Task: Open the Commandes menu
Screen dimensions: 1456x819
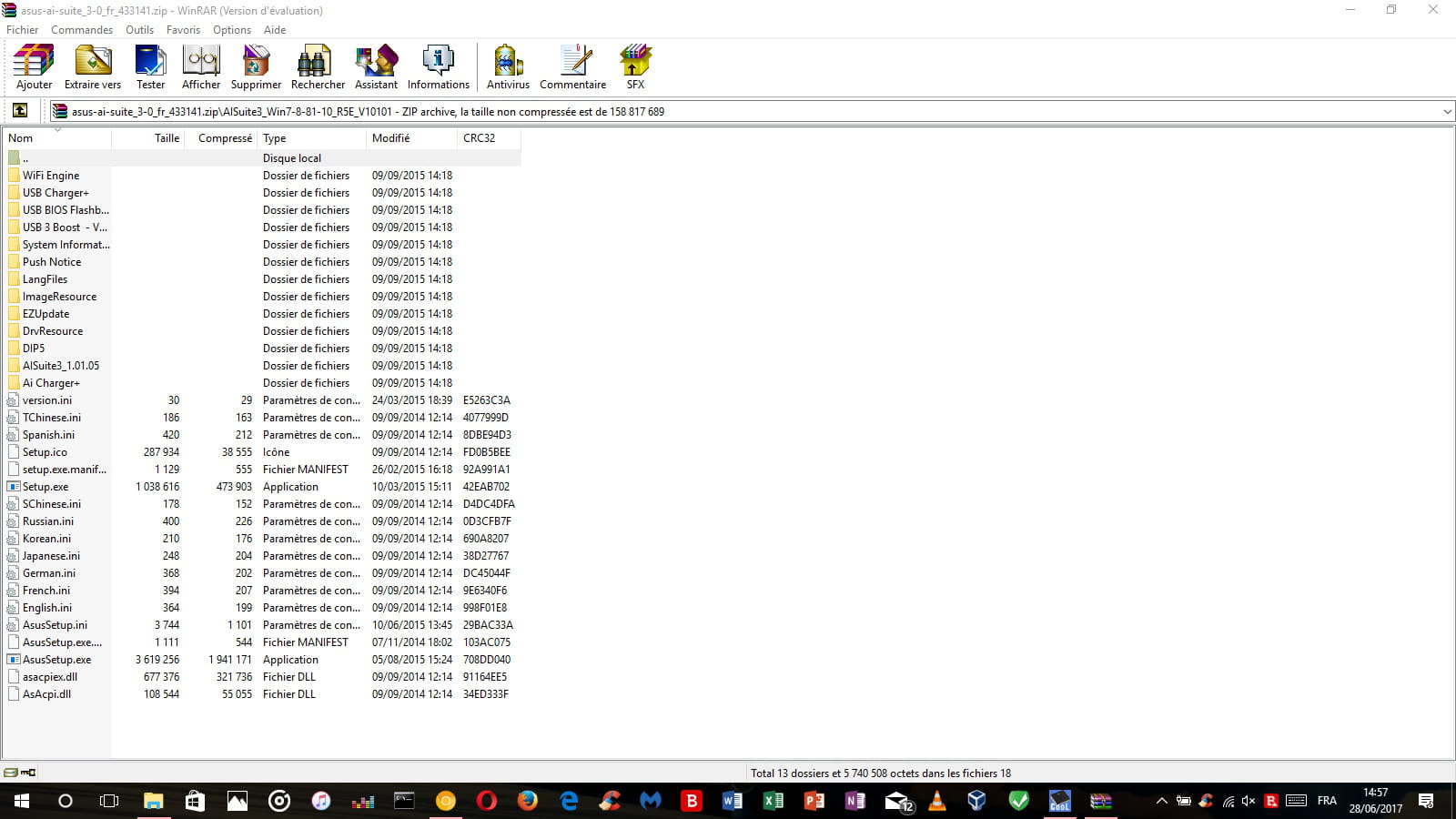Action: click(x=82, y=30)
